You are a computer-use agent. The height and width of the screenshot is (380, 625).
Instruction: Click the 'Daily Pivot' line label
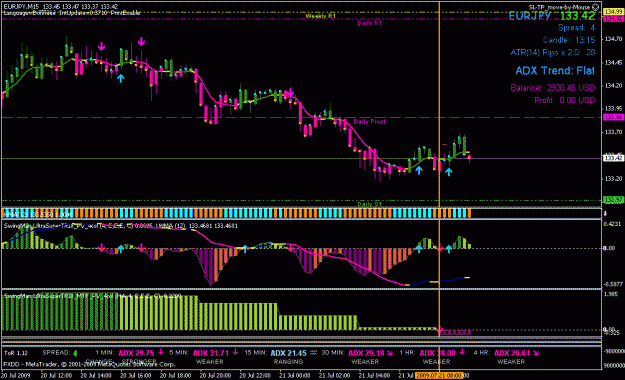tap(369, 122)
